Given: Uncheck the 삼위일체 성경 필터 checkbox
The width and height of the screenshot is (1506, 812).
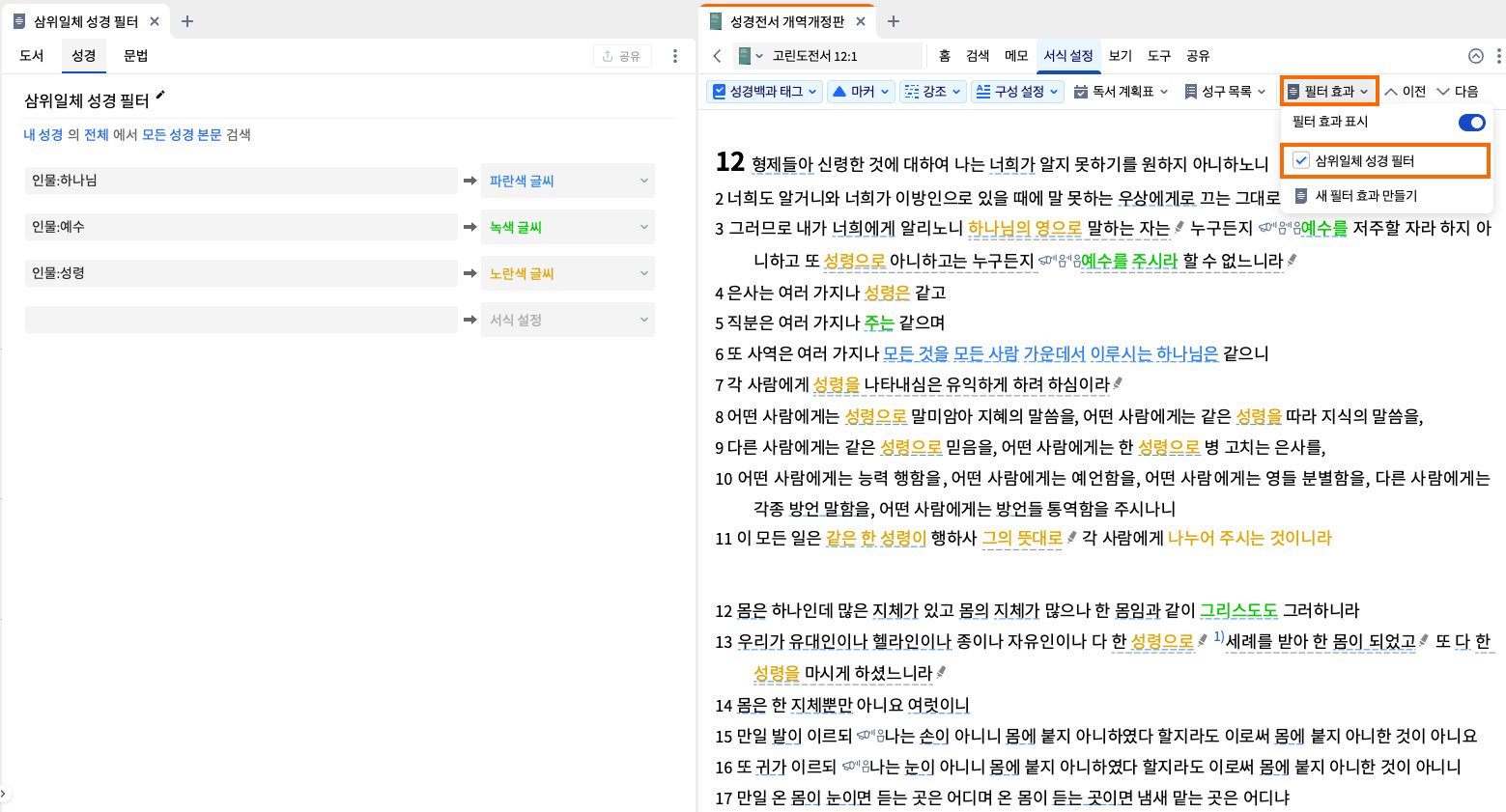Looking at the screenshot, I should [x=1301, y=161].
